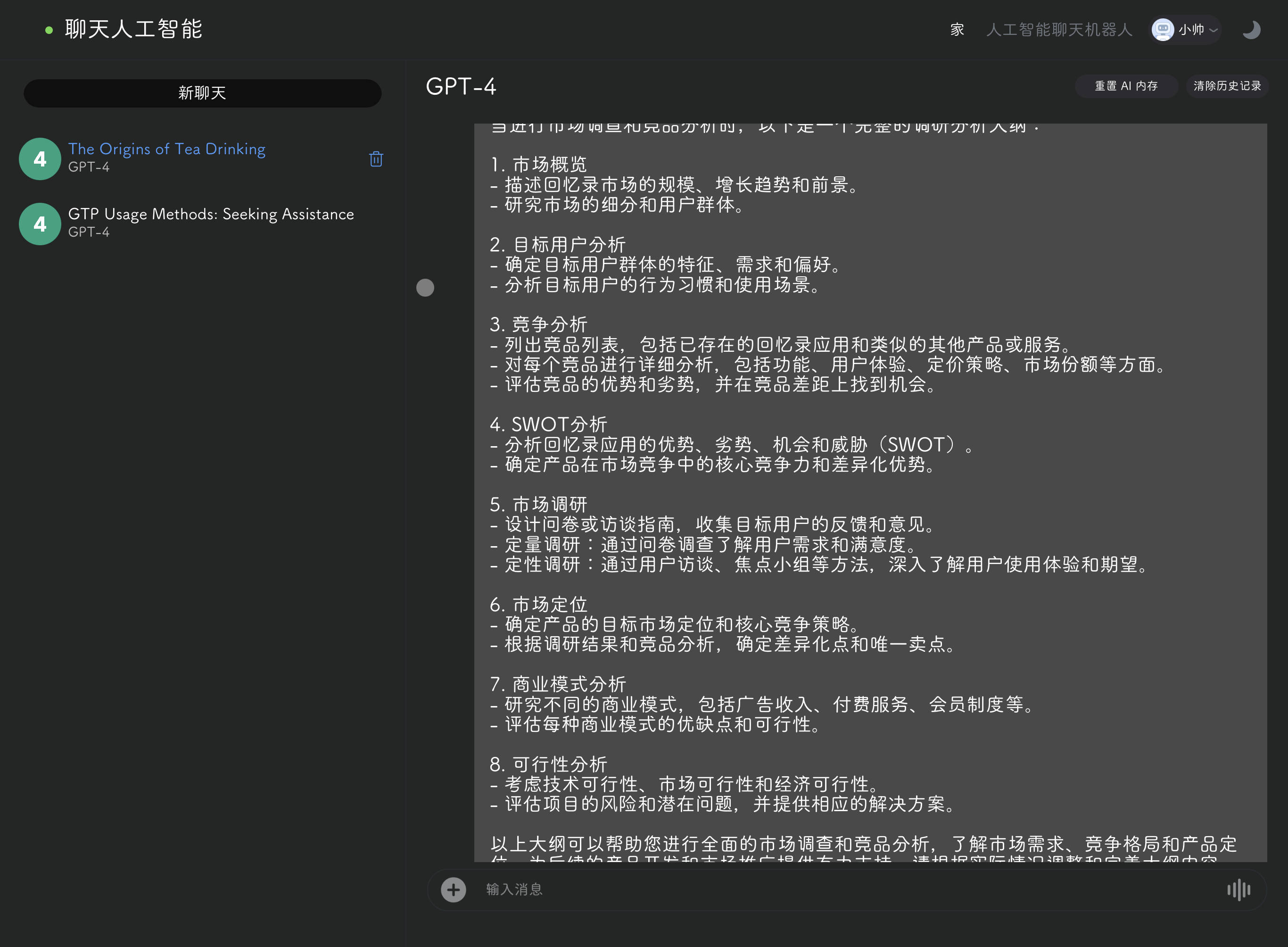Viewport: 1288px width, 947px height.
Task: Click the gray circle avatar beside the message
Action: pyautogui.click(x=425, y=287)
